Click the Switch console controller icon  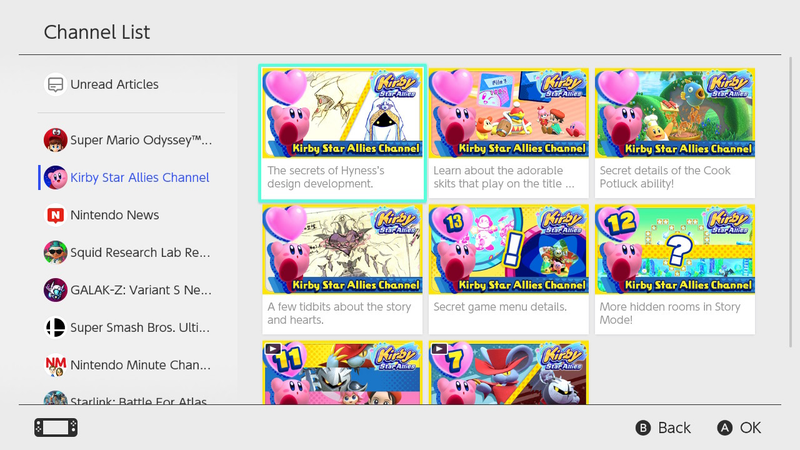[x=56, y=428]
